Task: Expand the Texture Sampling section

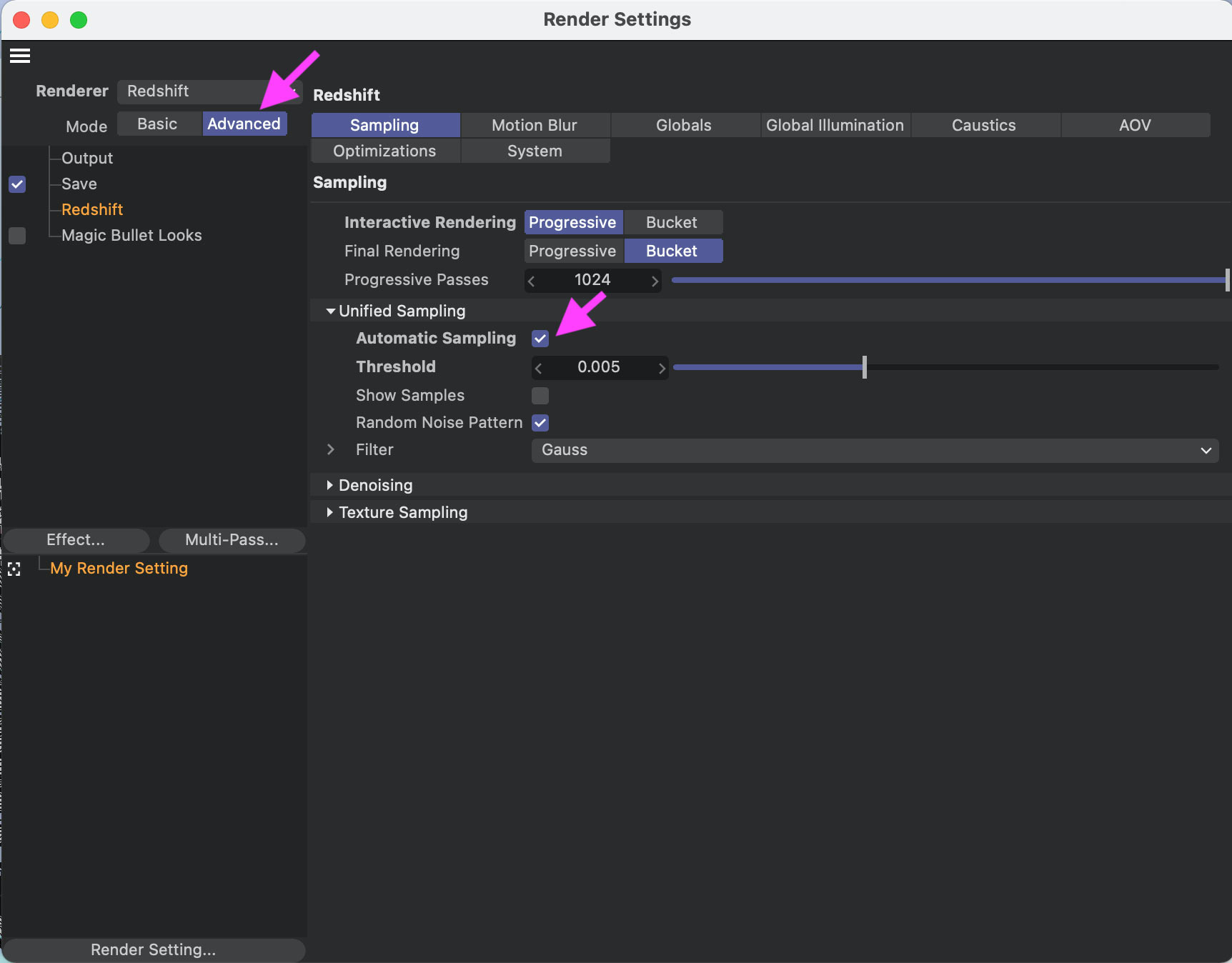Action: point(329,512)
